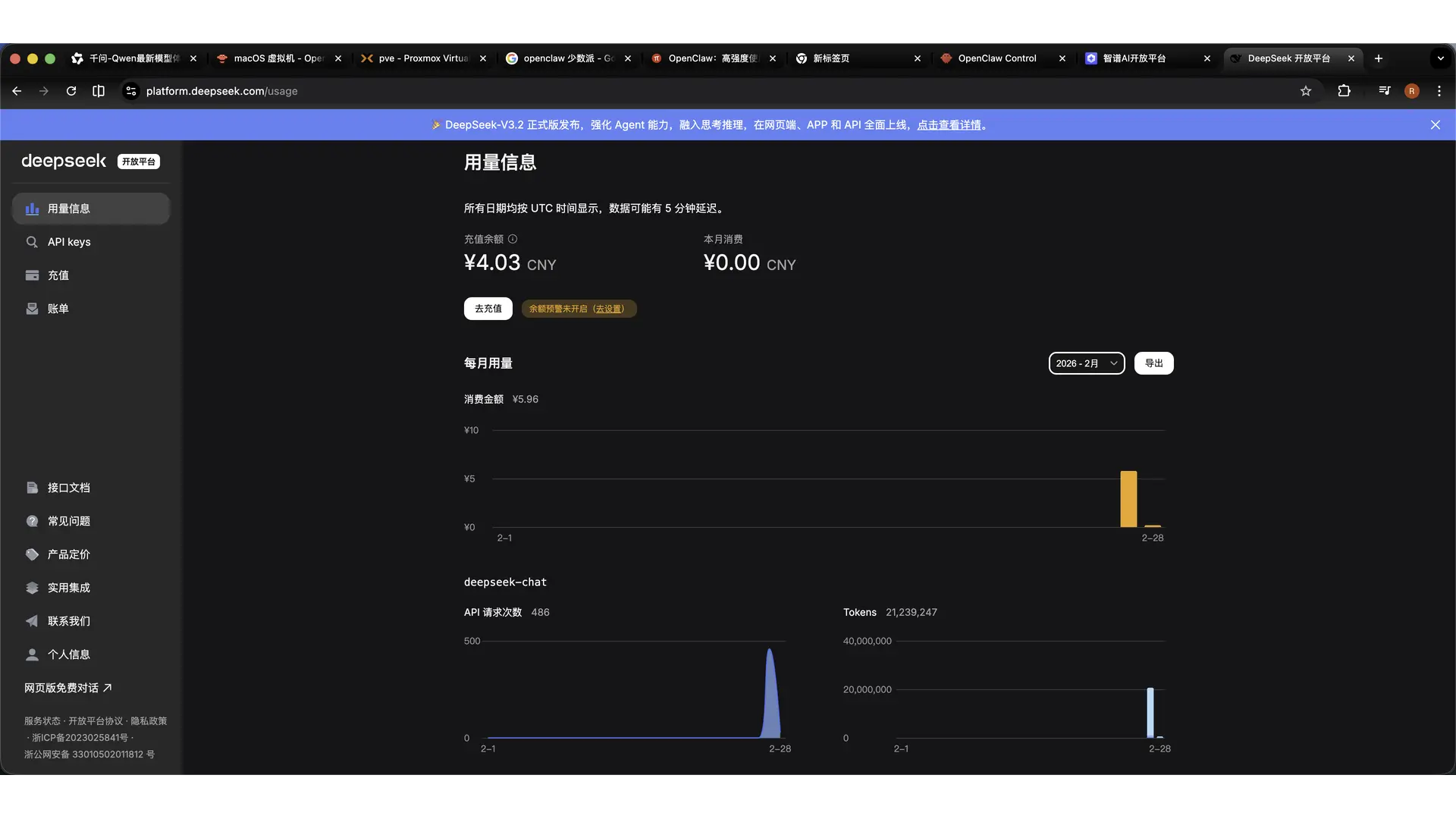Viewport: 1456px width, 819px height.
Task: Bookmark this page with the star icon
Action: pos(1306,91)
